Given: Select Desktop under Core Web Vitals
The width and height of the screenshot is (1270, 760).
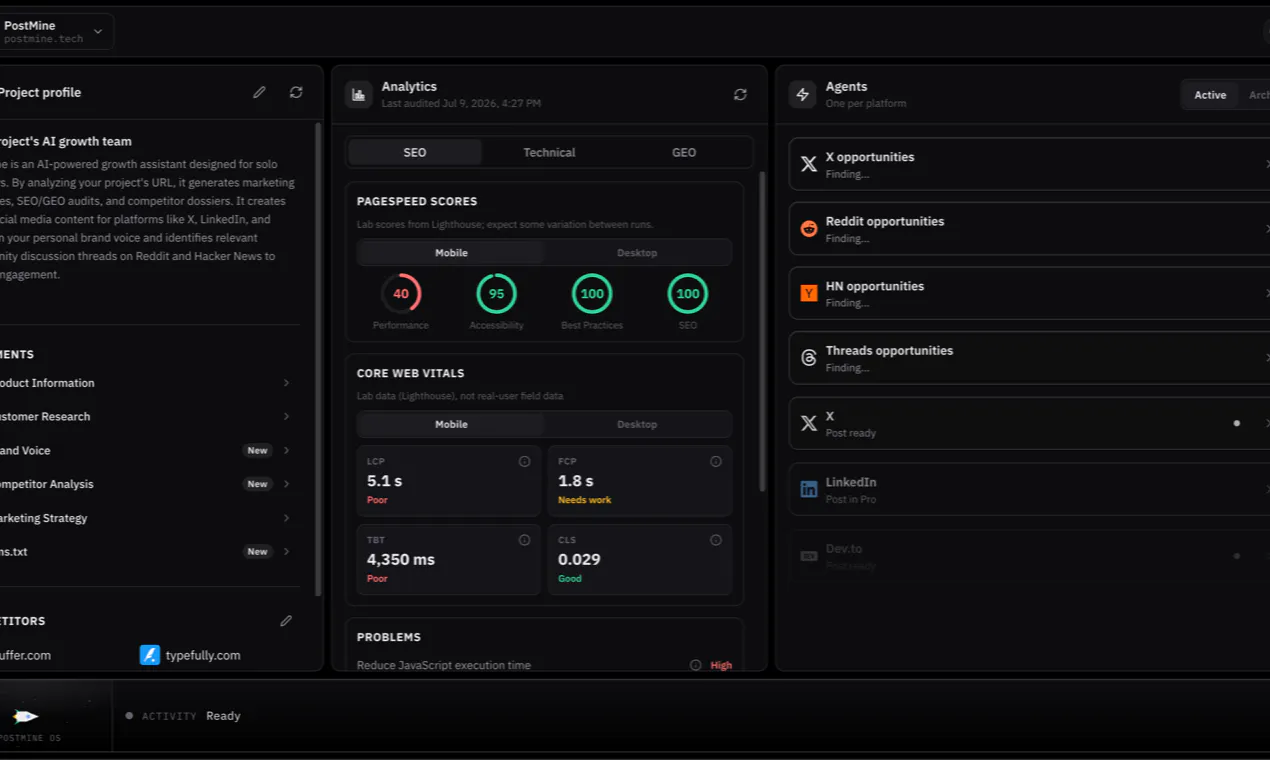Looking at the screenshot, I should click(x=637, y=424).
